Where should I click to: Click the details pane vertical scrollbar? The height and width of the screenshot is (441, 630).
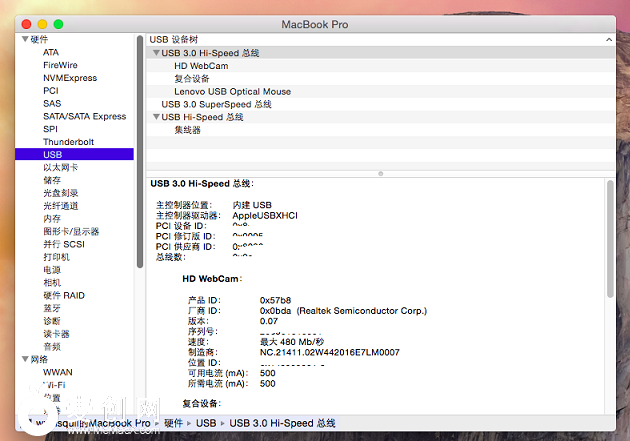pos(610,240)
